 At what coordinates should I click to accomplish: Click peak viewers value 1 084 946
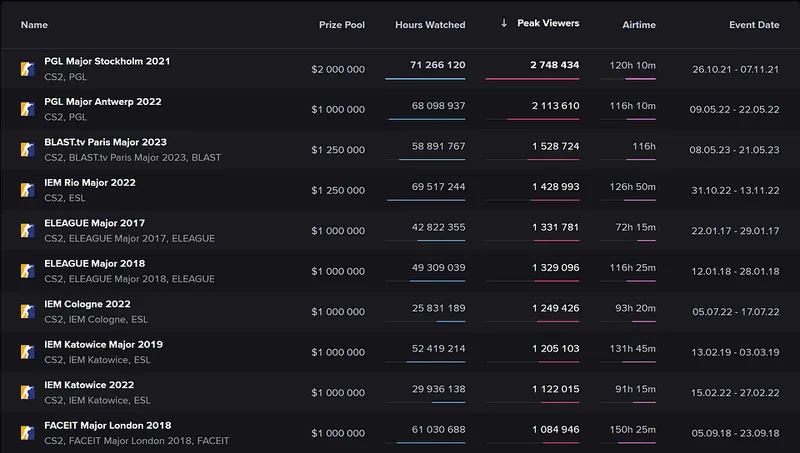556,430
